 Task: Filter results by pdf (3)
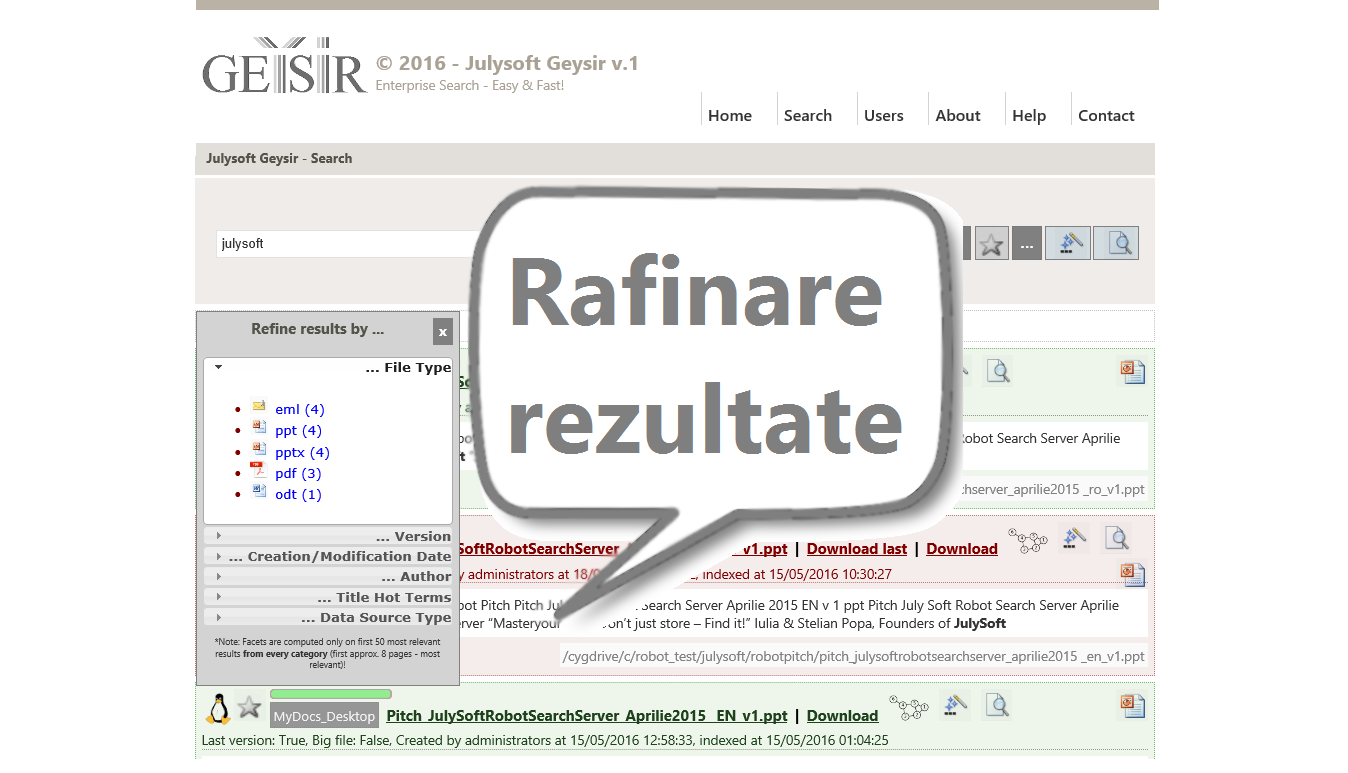pos(298,473)
